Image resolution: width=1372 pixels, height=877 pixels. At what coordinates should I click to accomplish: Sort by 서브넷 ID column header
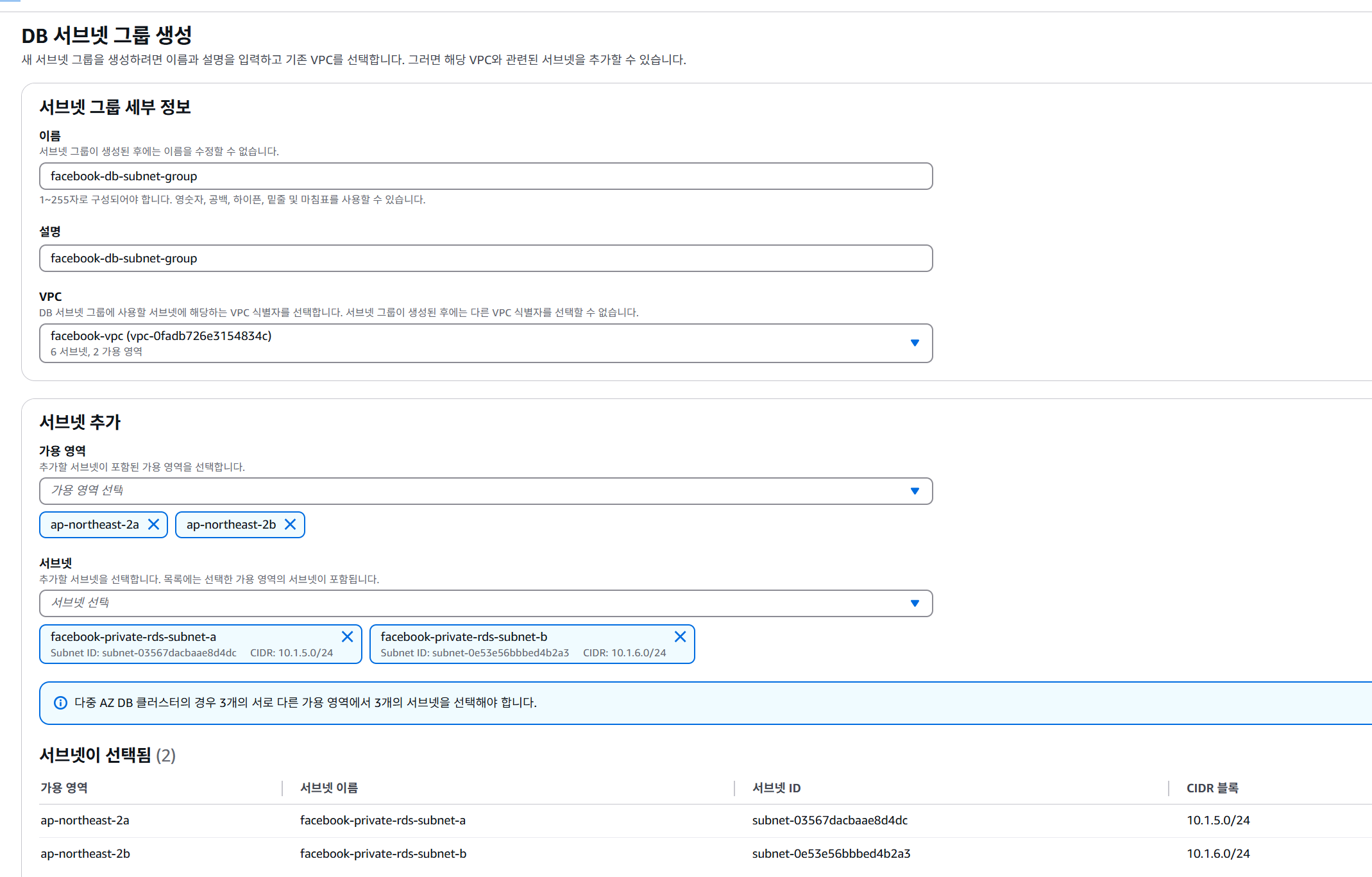pos(776,788)
